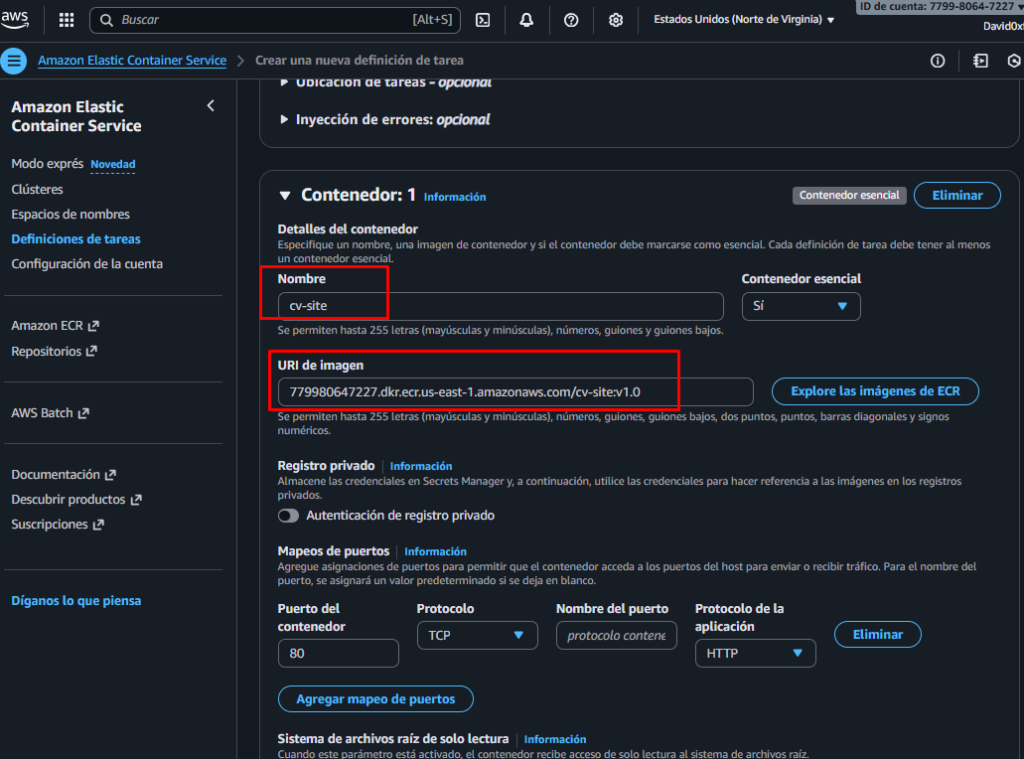The width and height of the screenshot is (1024, 759).
Task: Click Agregar mapeo de puertos button
Action: (375, 699)
